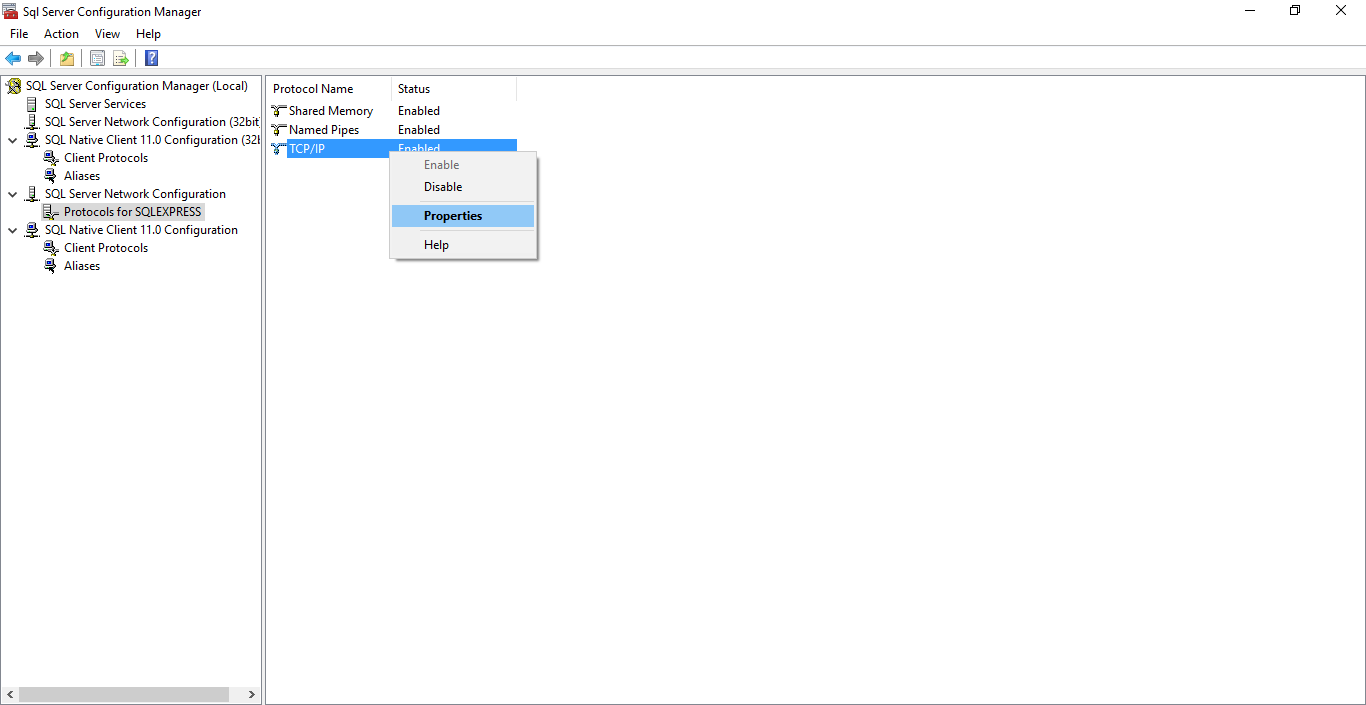Click the blue Help question mark icon
Viewport: 1366px width, 705px height.
(x=151, y=58)
